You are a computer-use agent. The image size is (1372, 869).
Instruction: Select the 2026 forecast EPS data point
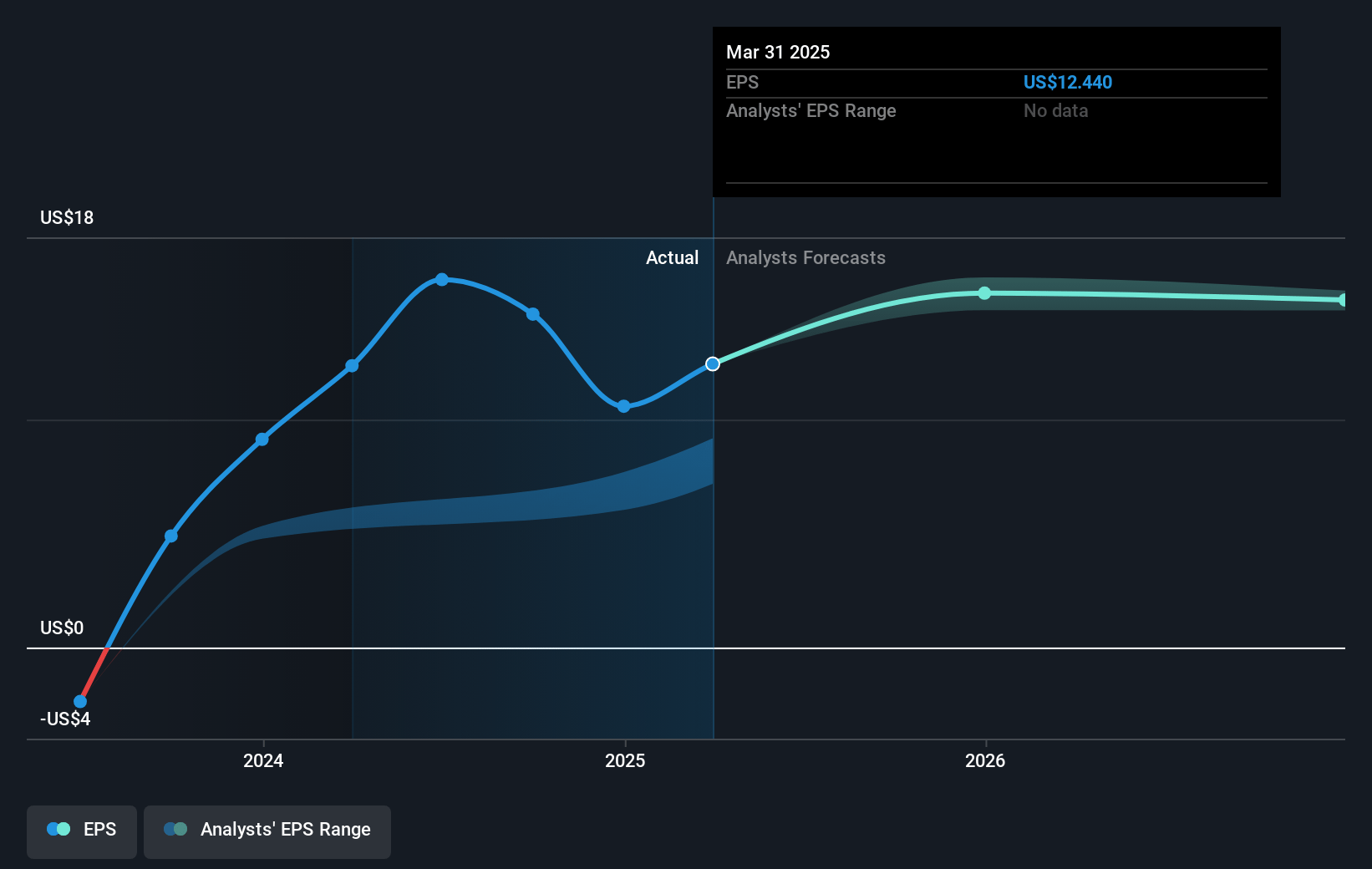pos(984,292)
